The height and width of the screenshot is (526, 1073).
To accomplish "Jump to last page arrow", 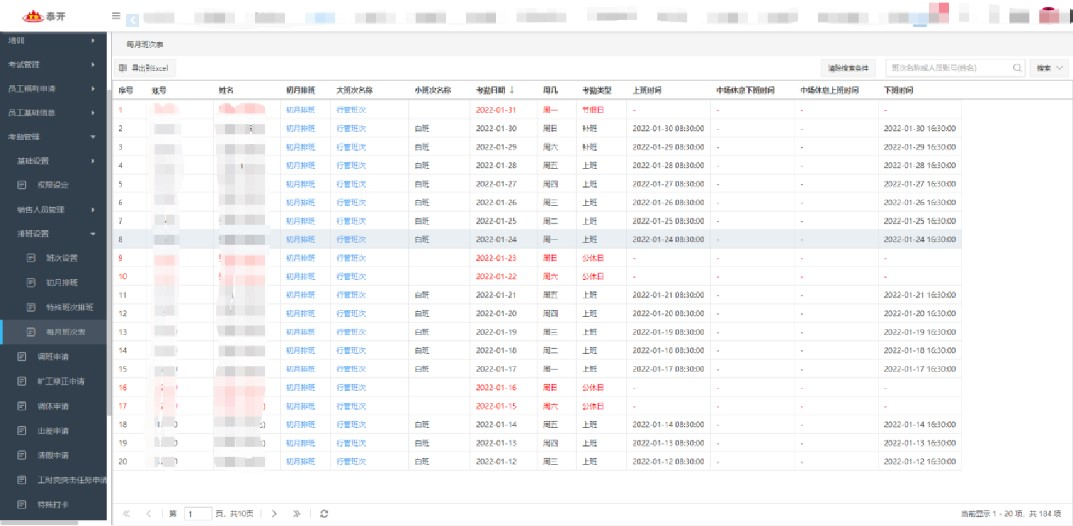I will click(x=297, y=513).
